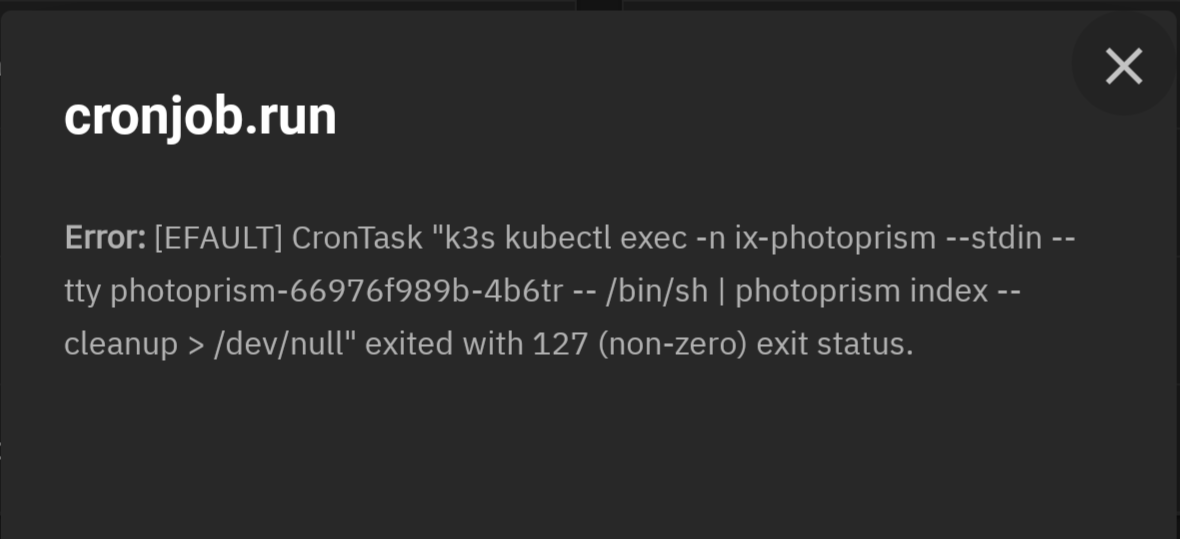Click the exit code 127 number
This screenshot has height=539, width=1180.
[x=560, y=344]
